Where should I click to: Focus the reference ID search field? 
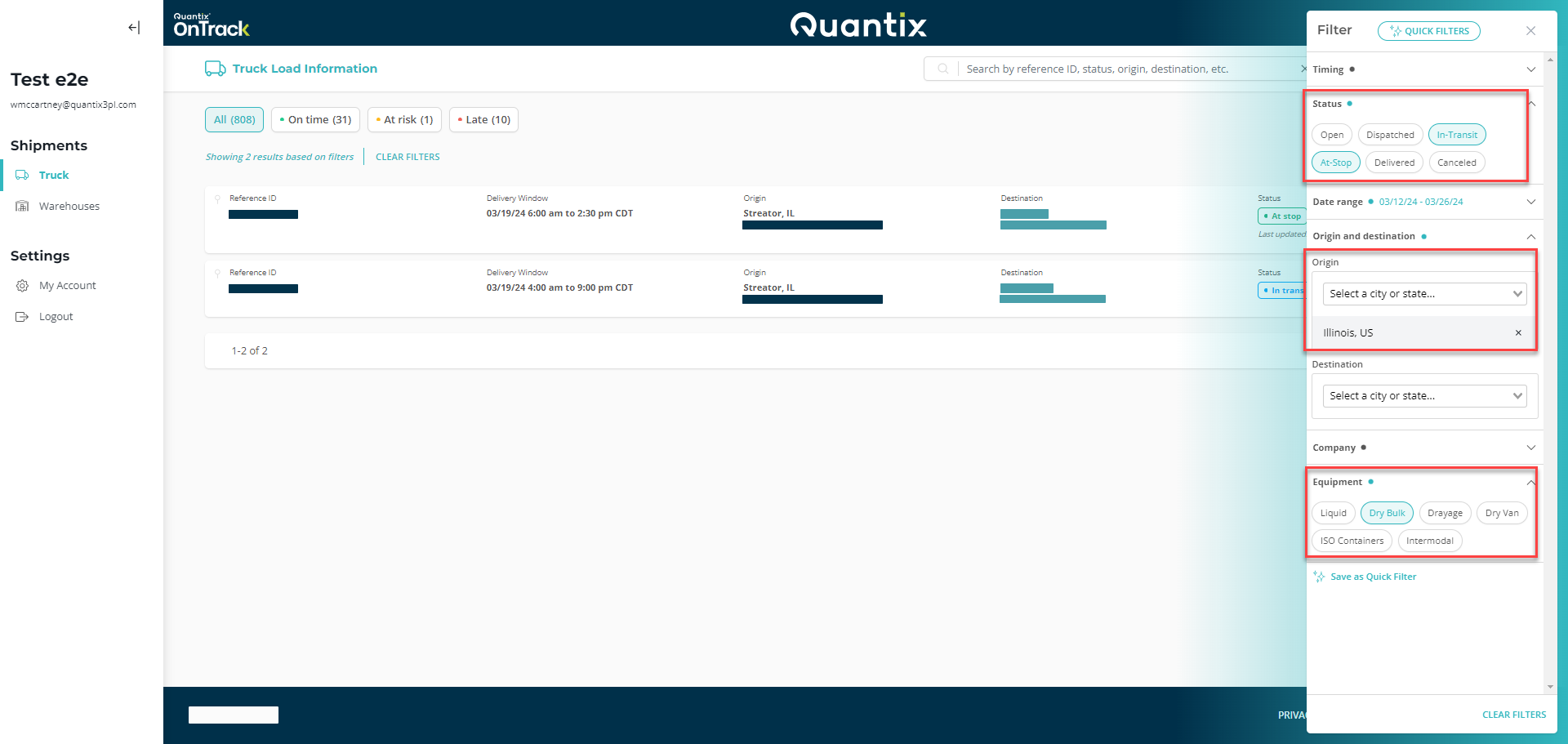[x=1127, y=69]
